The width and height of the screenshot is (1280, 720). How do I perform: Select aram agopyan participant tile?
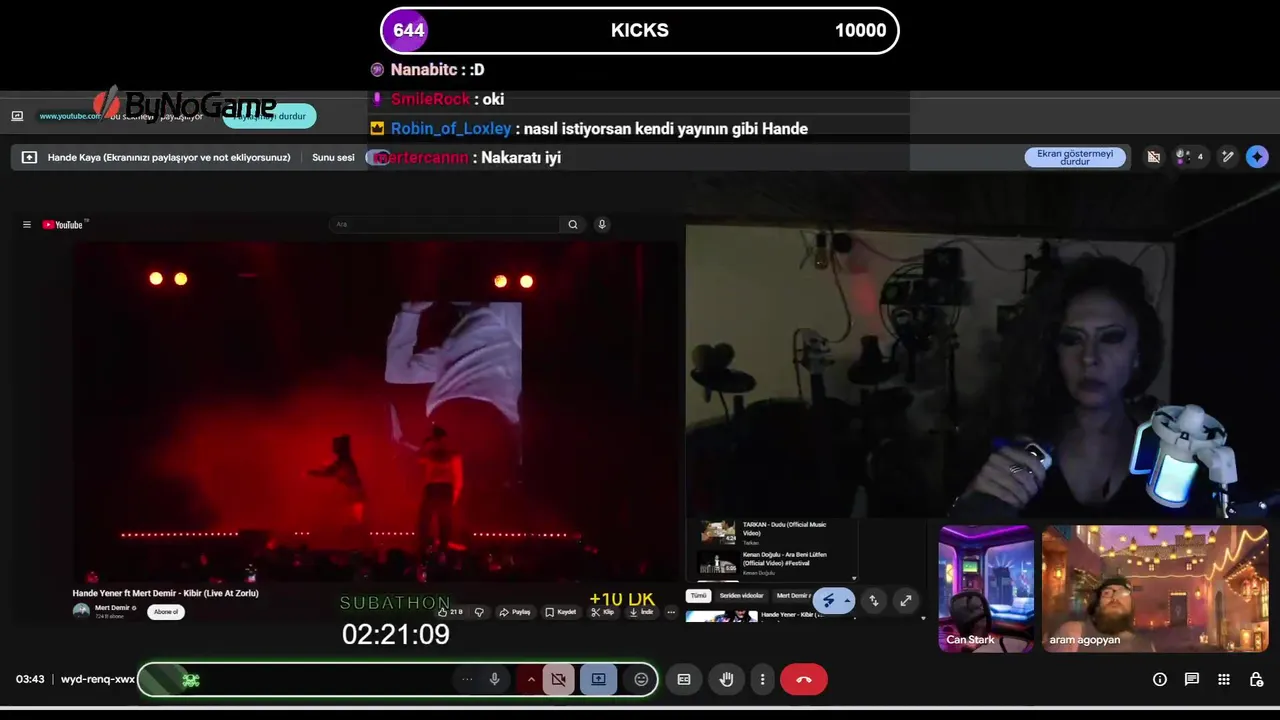(1155, 589)
